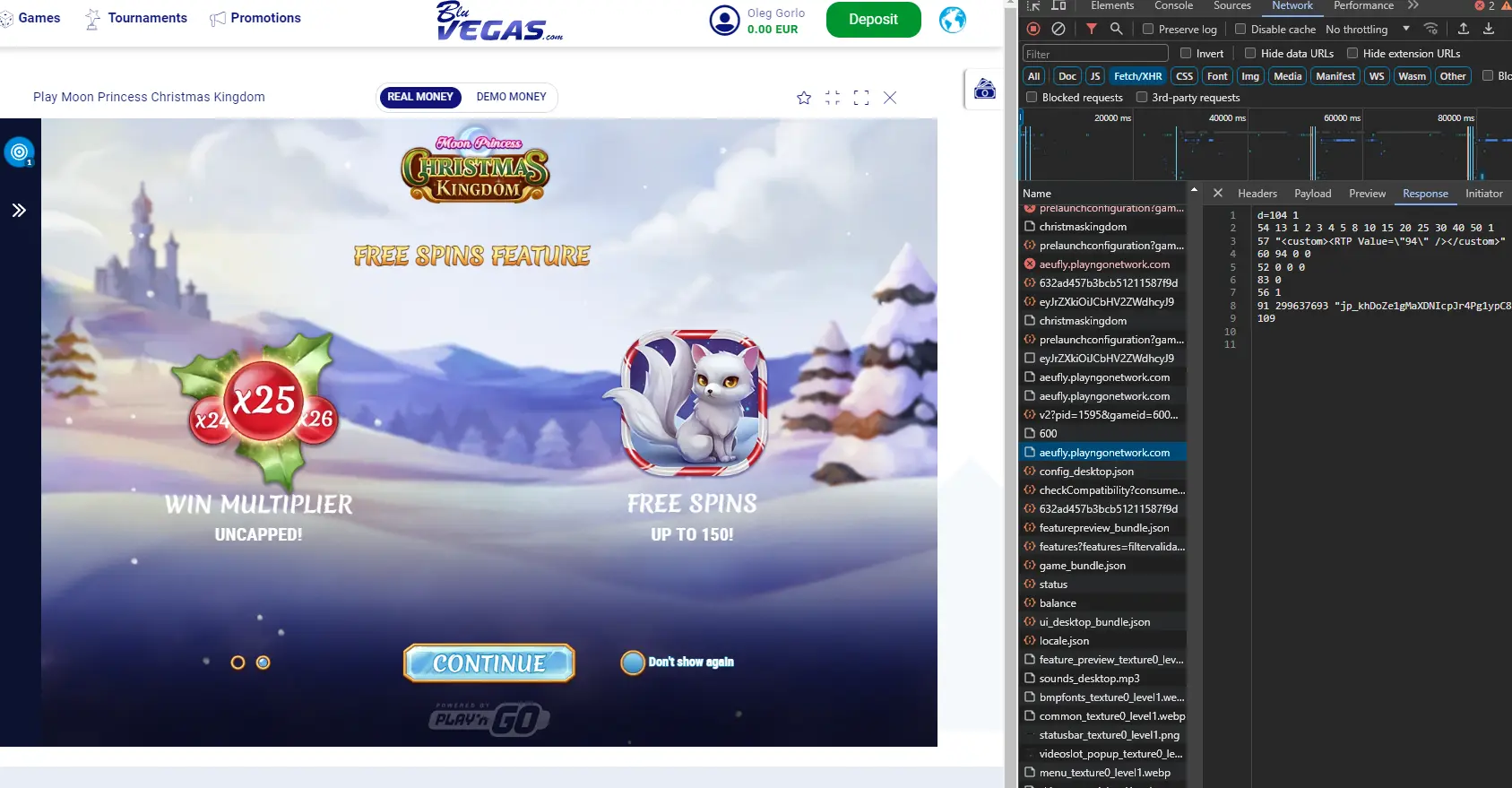The height and width of the screenshot is (788, 1512).
Task: Toggle the device toolbar icon in DevTools
Action: (1058, 5)
